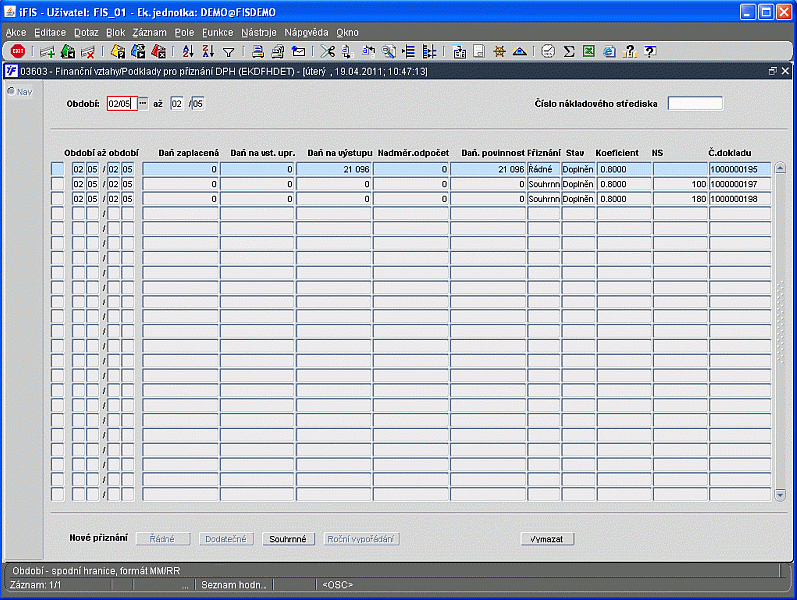The width and height of the screenshot is (797, 600).
Task: Sort descending with the Z-A icon
Action: pyautogui.click(x=208, y=51)
